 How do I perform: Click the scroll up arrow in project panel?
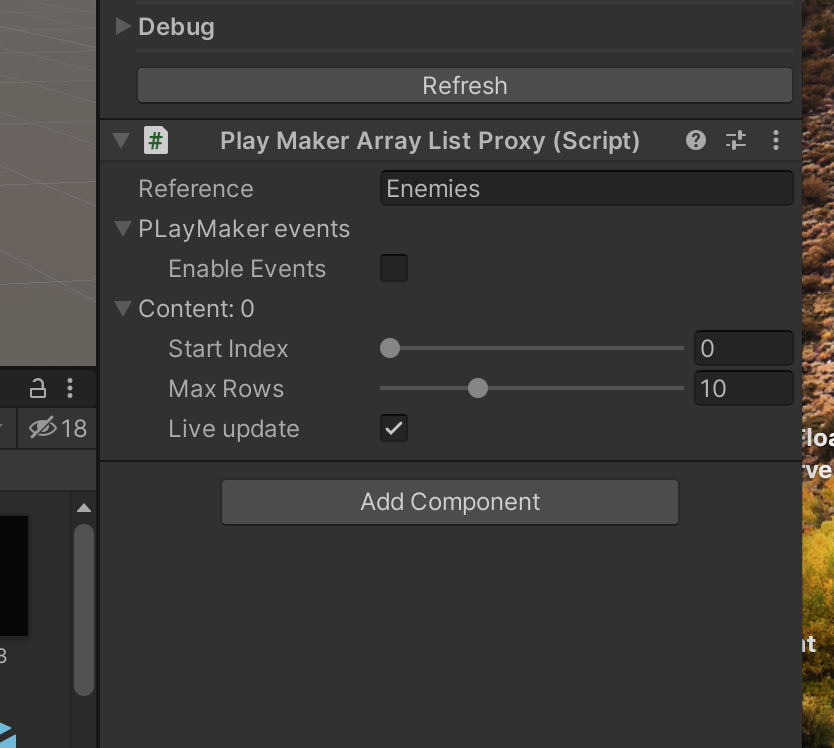[x=84, y=508]
